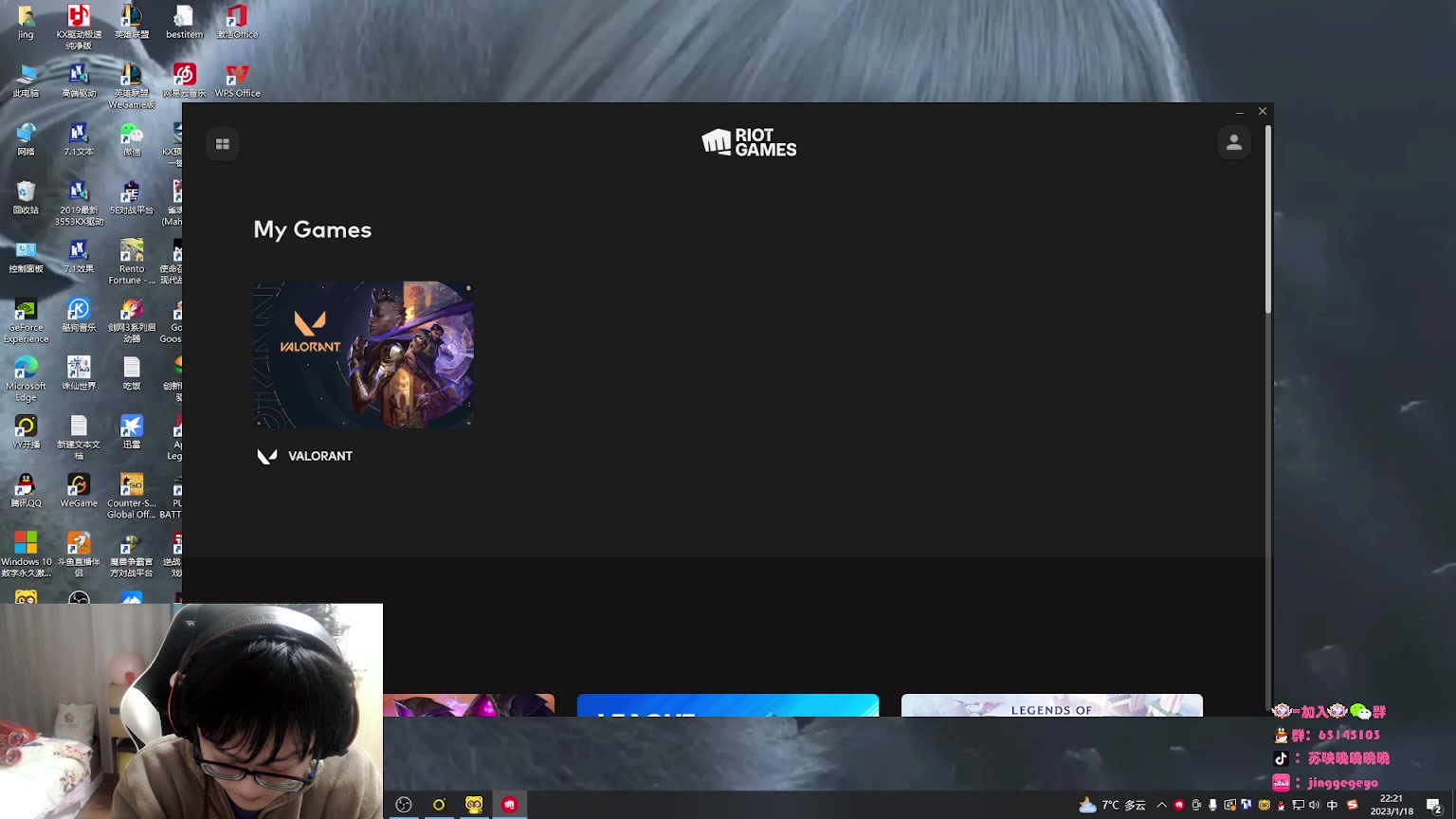Open the account profile icon in Riot Client
1456x819 pixels.
(1234, 143)
